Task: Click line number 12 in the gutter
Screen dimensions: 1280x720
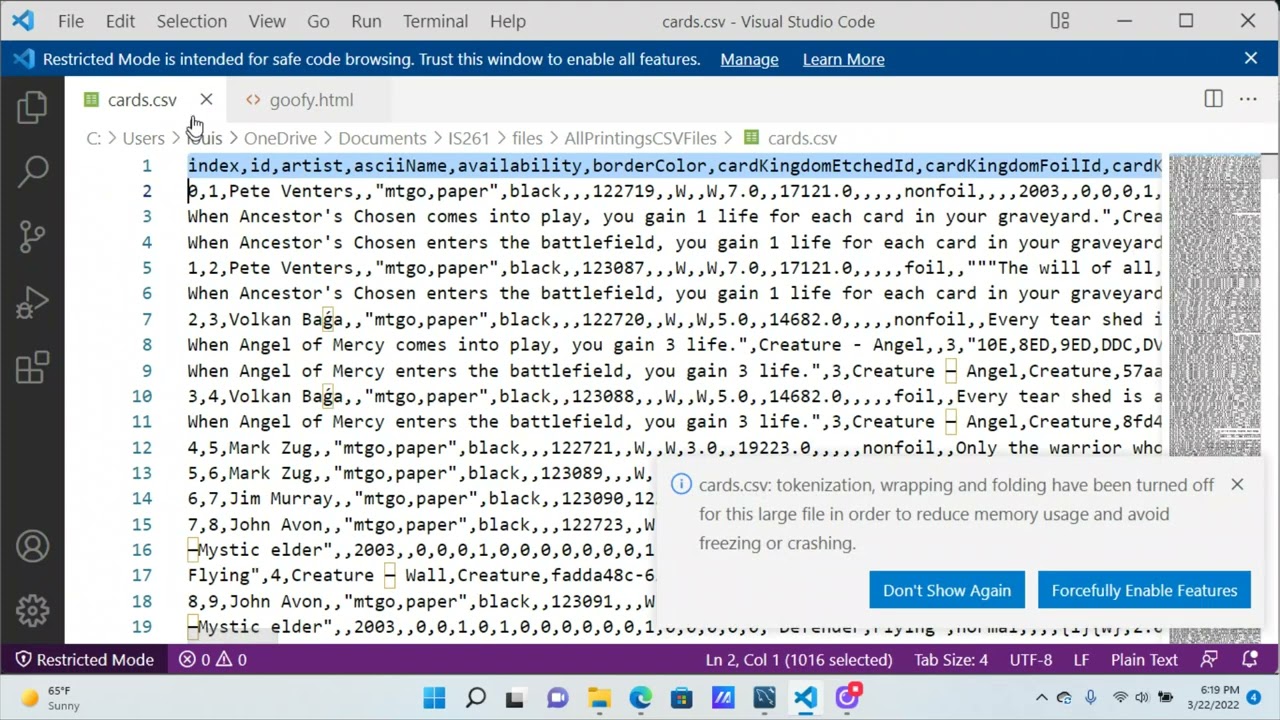Action: [x=141, y=448]
